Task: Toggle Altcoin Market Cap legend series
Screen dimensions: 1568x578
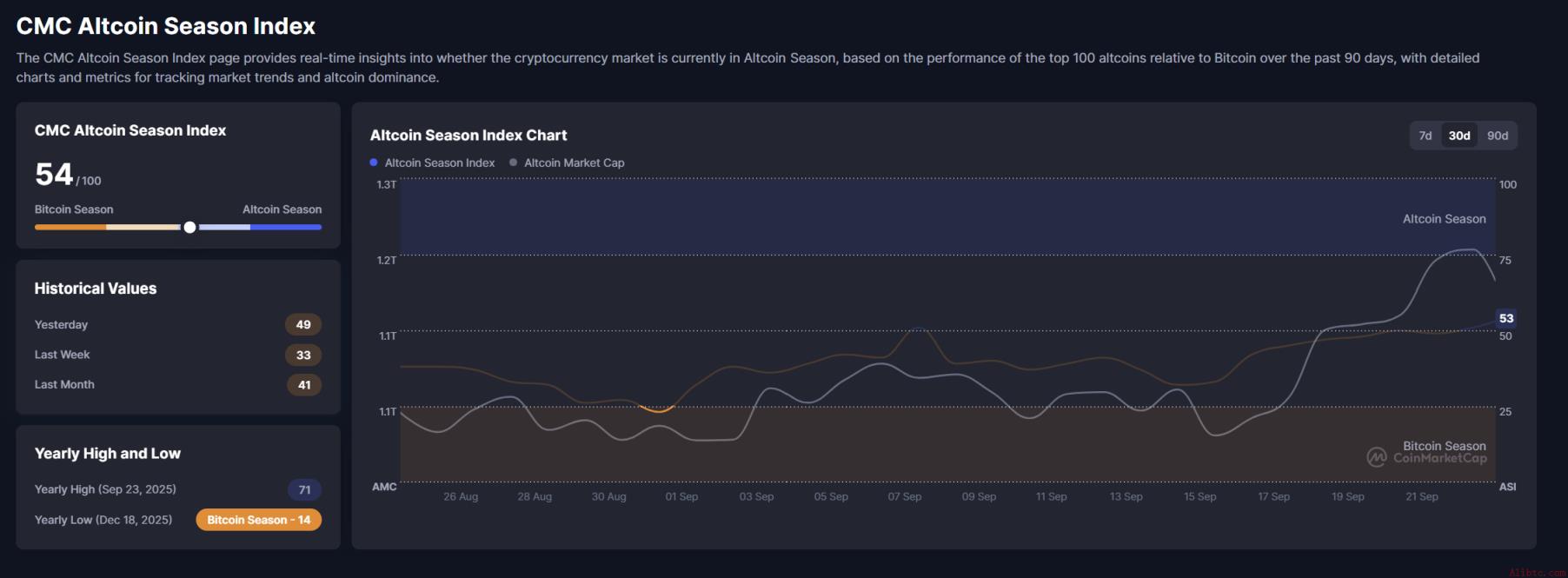Action: point(567,163)
